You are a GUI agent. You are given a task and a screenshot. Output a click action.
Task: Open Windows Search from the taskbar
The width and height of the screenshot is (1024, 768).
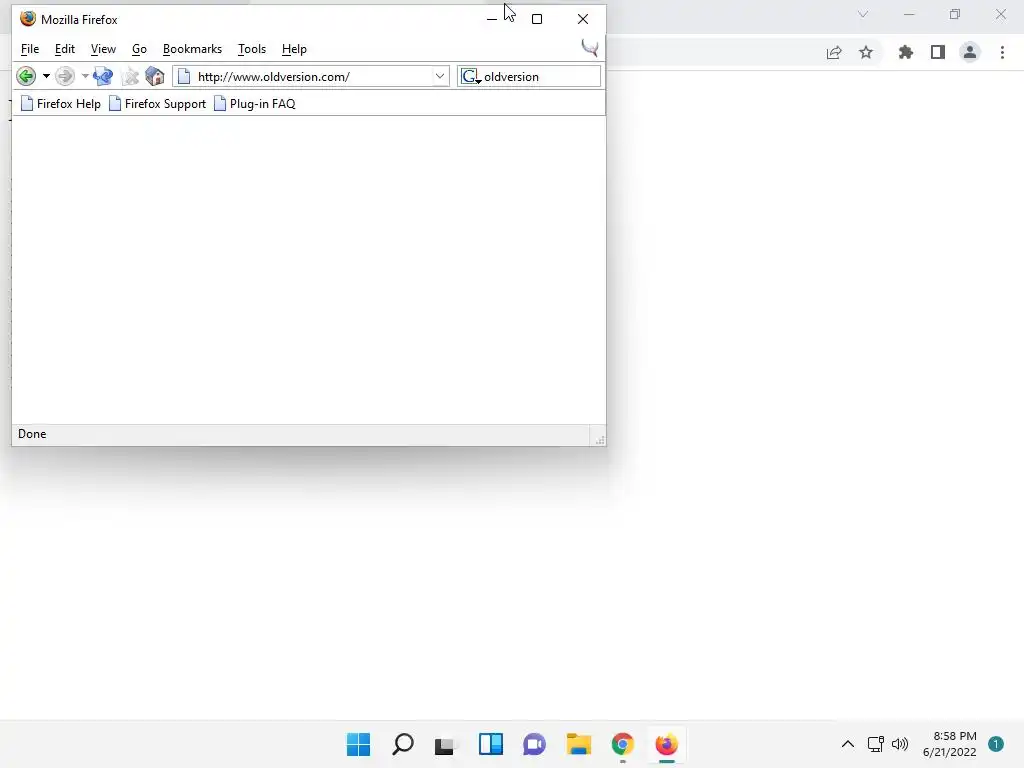click(x=403, y=744)
